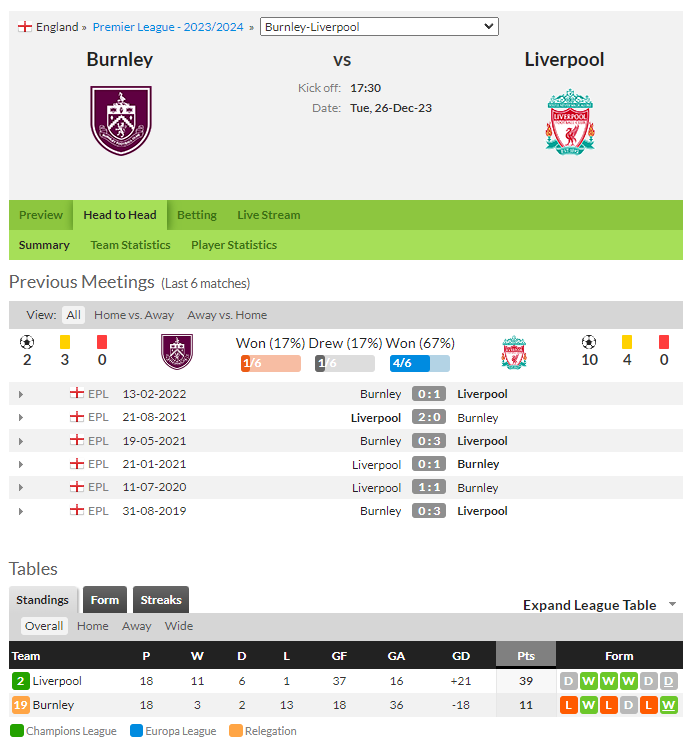Expand League Table arrow
Screen dimensions: 689x756
point(673,604)
